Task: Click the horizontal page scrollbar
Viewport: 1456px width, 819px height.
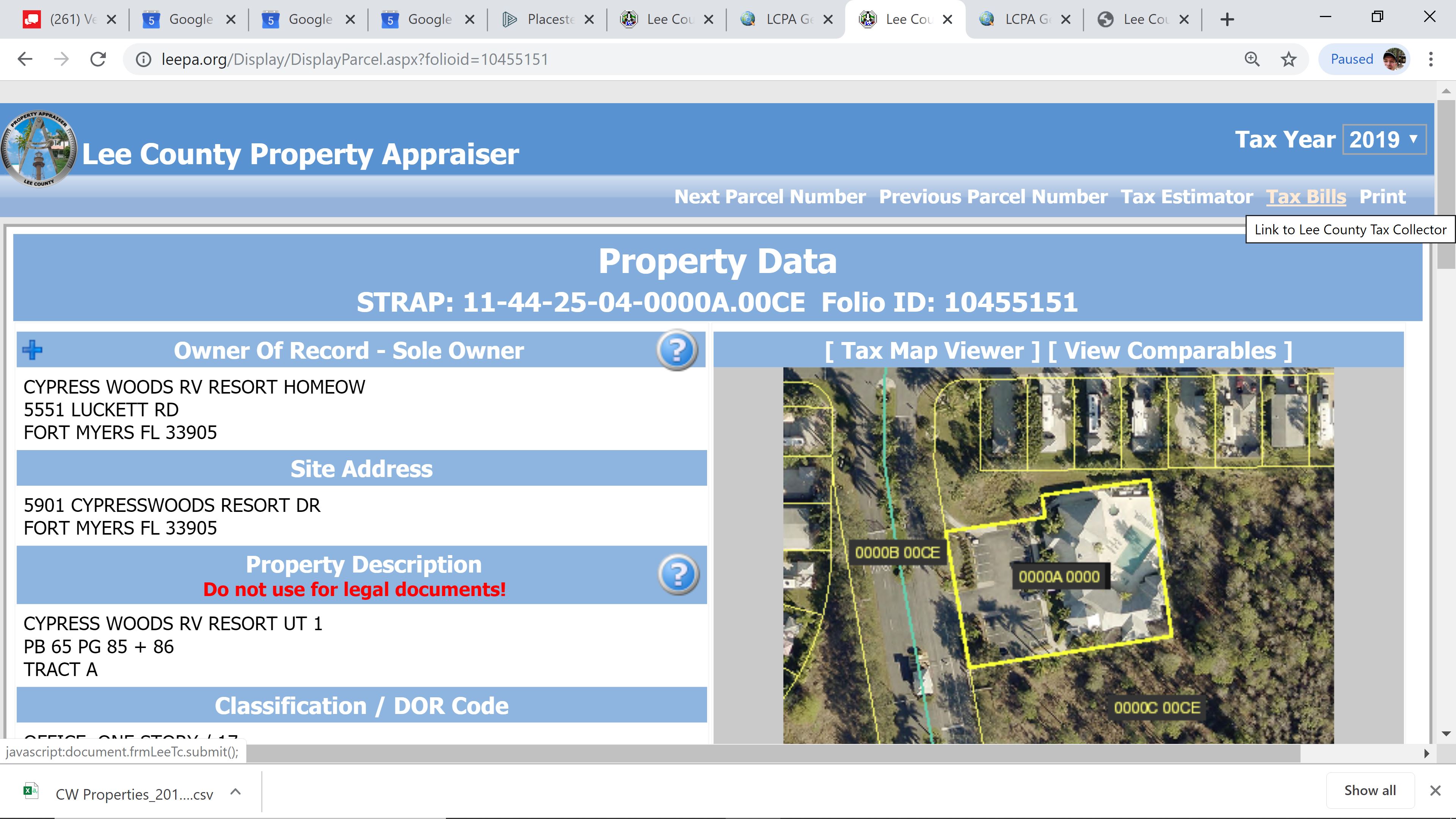Action: click(x=773, y=753)
